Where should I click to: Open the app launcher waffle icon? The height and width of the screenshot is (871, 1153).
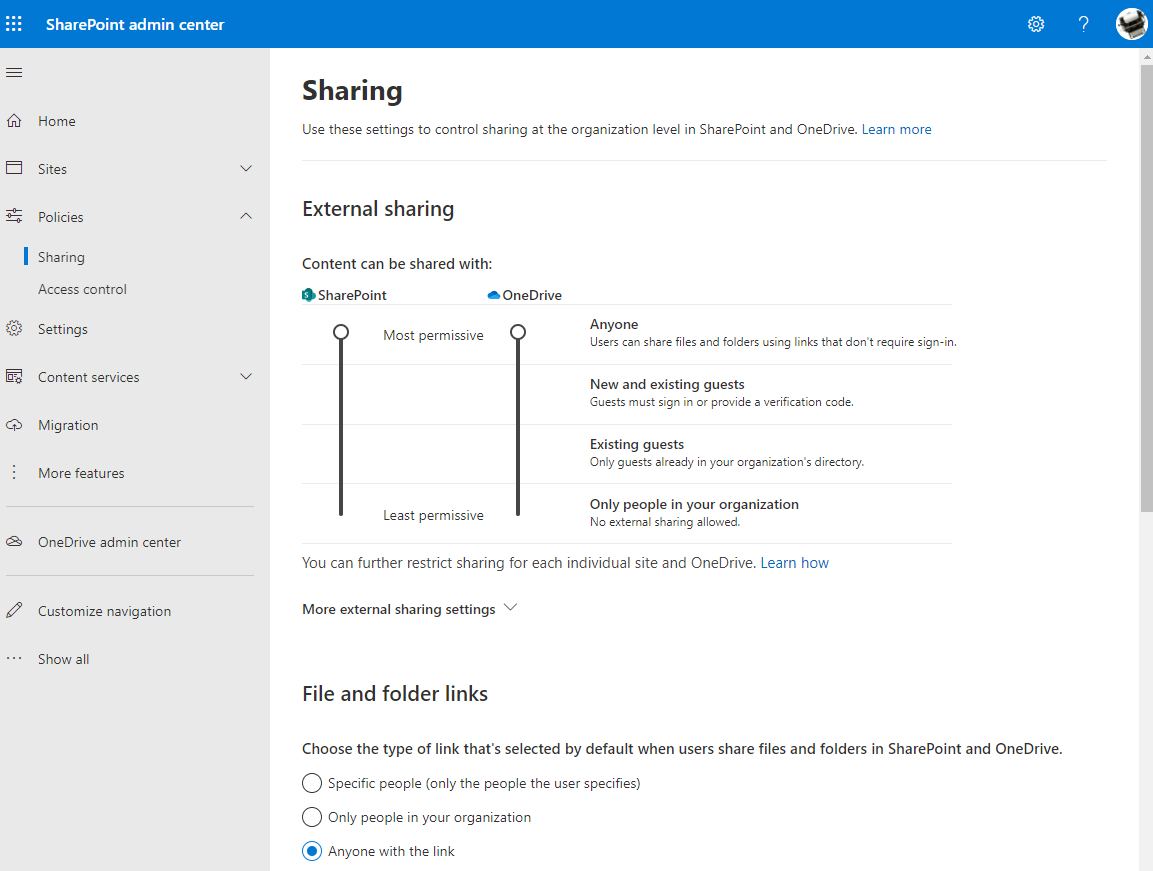click(14, 24)
